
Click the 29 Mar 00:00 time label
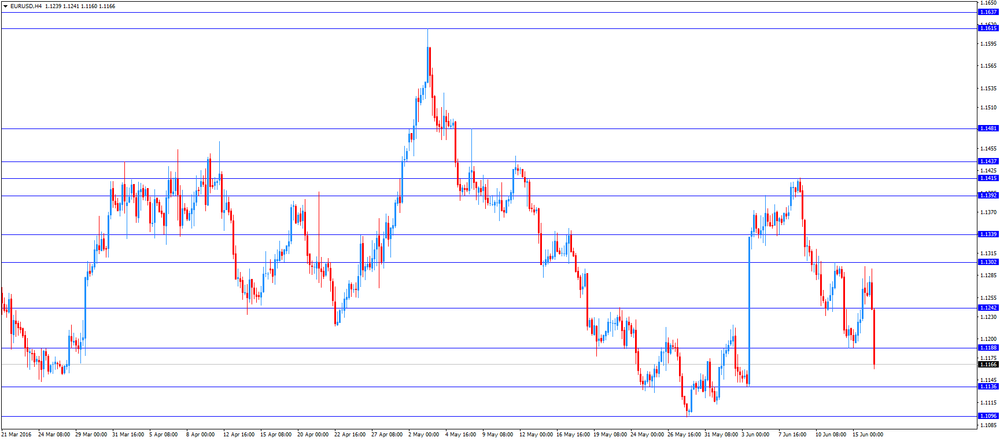tap(91, 434)
